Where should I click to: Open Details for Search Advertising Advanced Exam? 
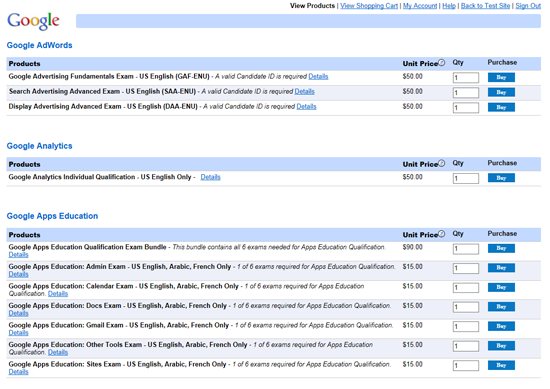[x=304, y=92]
